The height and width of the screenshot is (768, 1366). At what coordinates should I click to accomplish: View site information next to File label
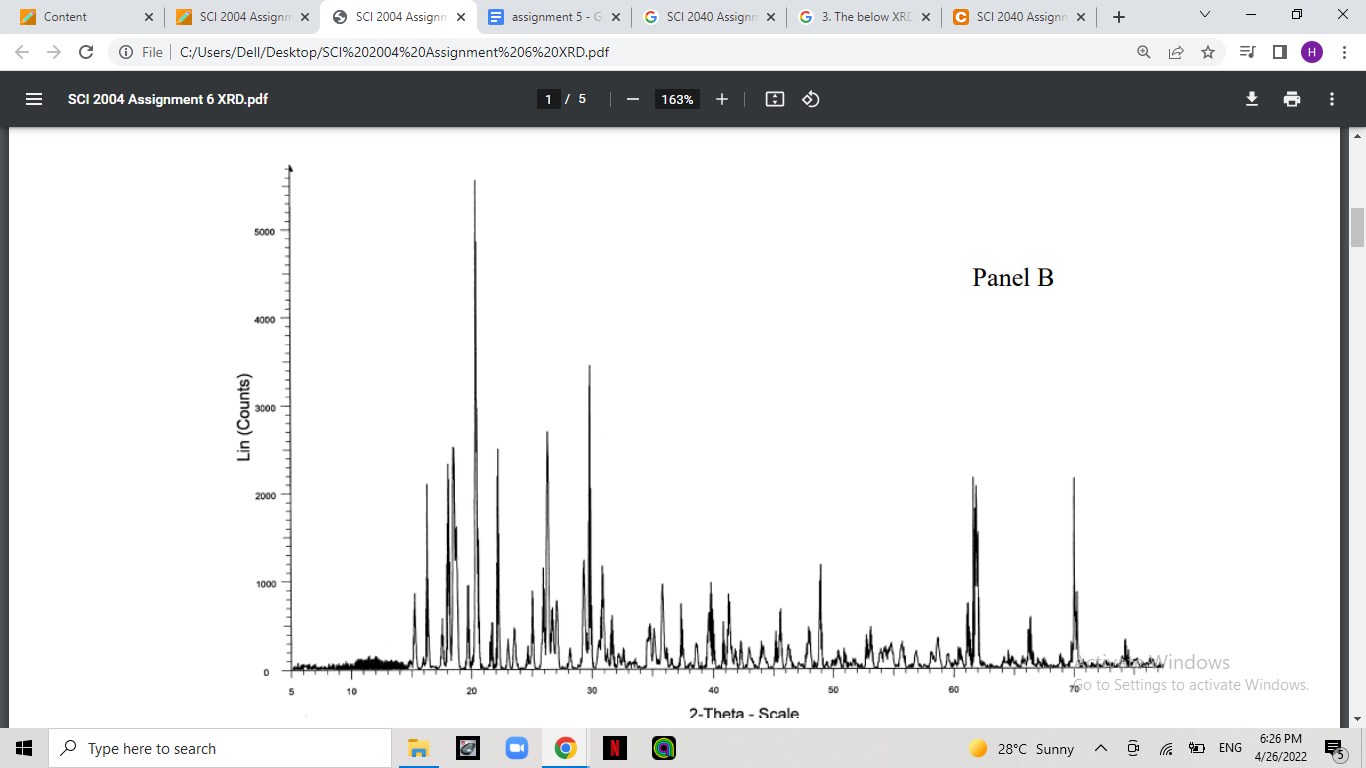pos(126,52)
